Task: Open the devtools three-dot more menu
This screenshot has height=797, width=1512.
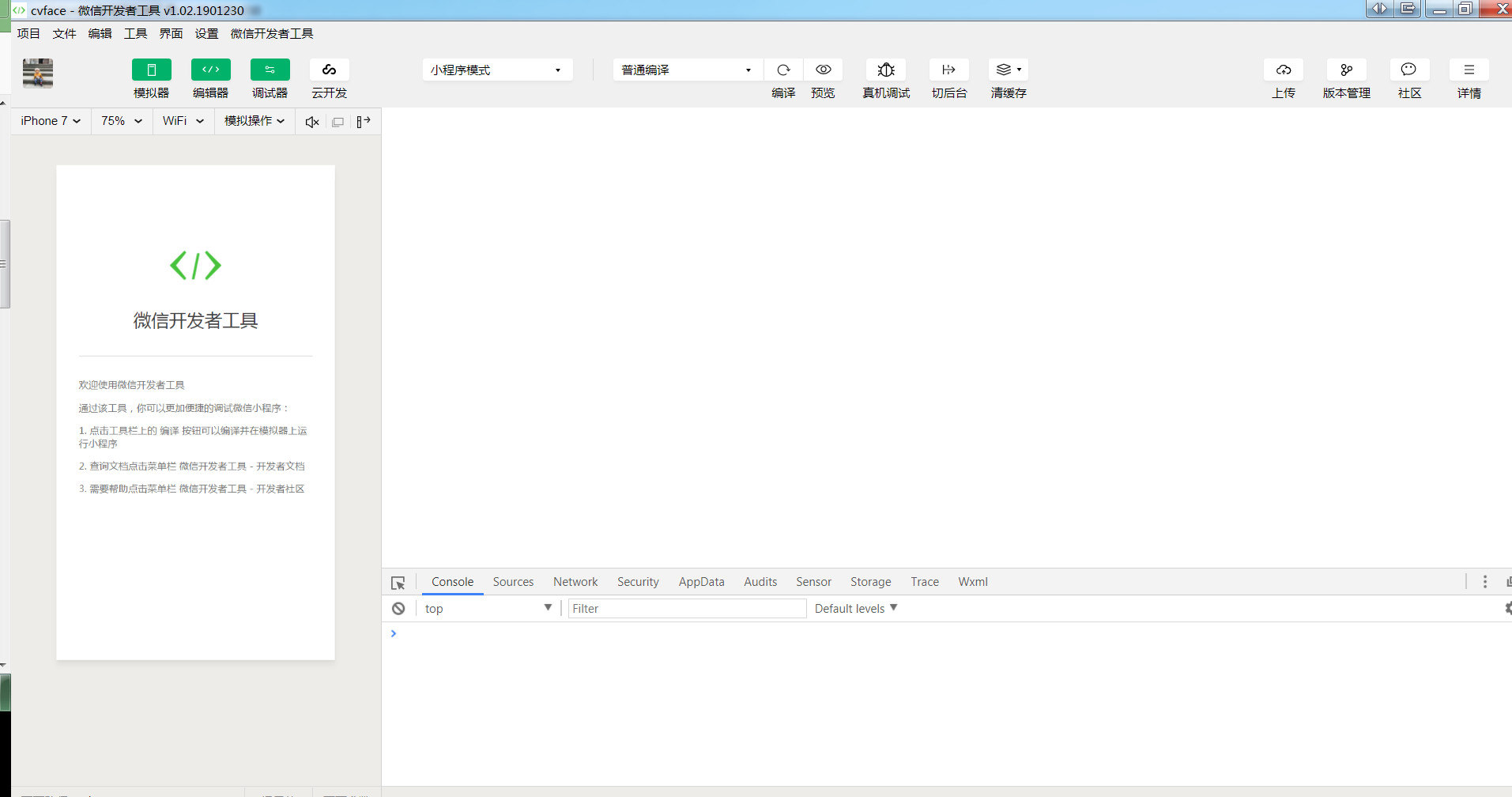Action: [x=1485, y=582]
